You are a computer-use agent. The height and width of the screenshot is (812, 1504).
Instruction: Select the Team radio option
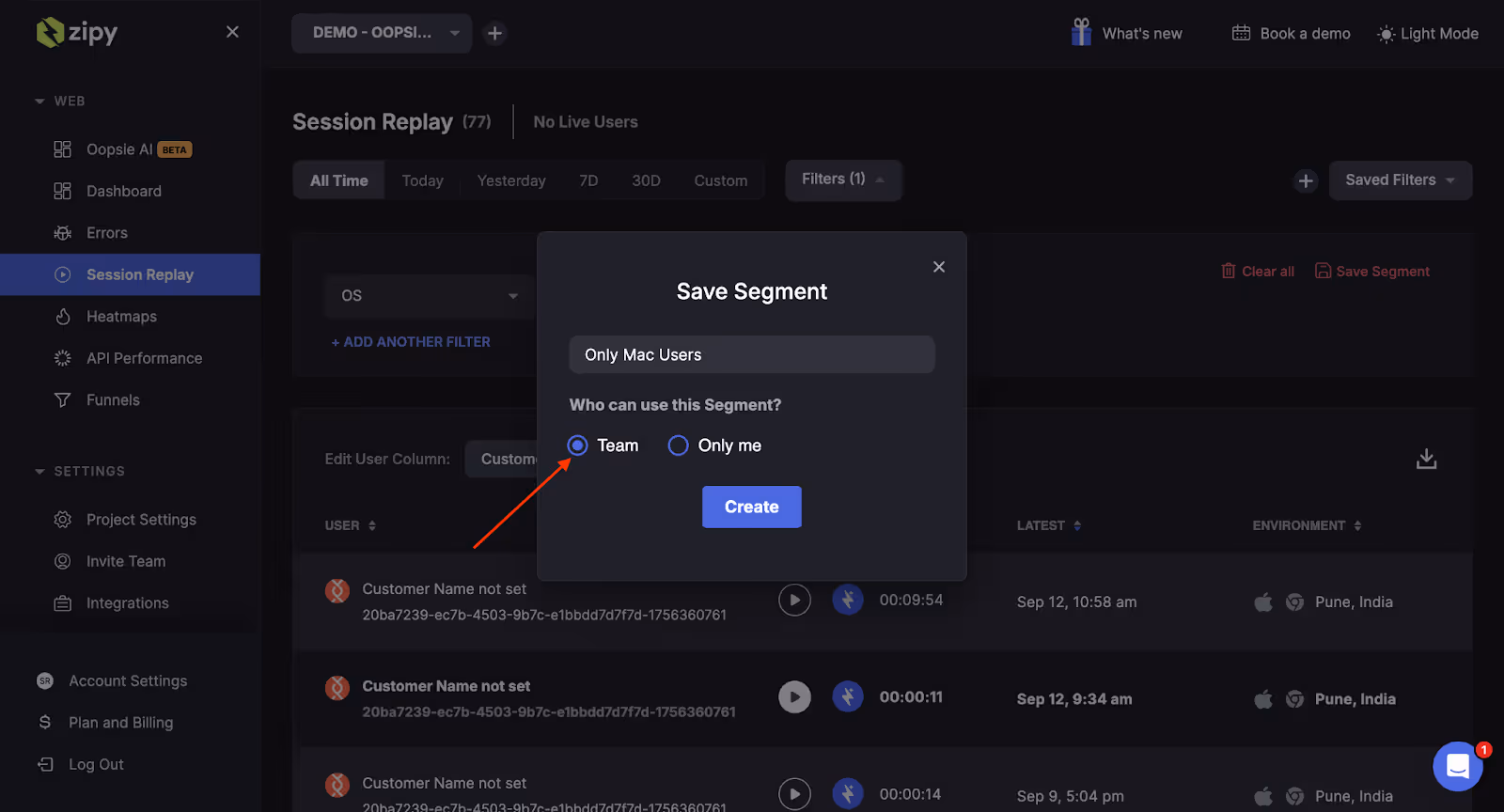(x=577, y=445)
